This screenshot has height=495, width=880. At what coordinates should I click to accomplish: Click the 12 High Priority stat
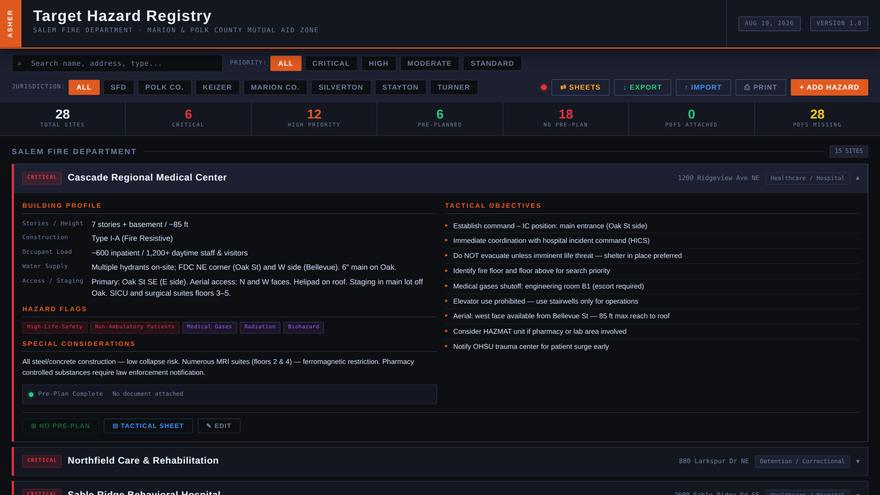314,118
